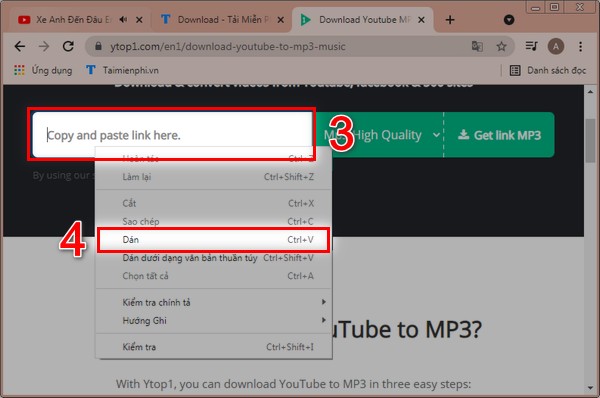Open the 'Danh sách đọc' reading list

click(x=548, y=70)
